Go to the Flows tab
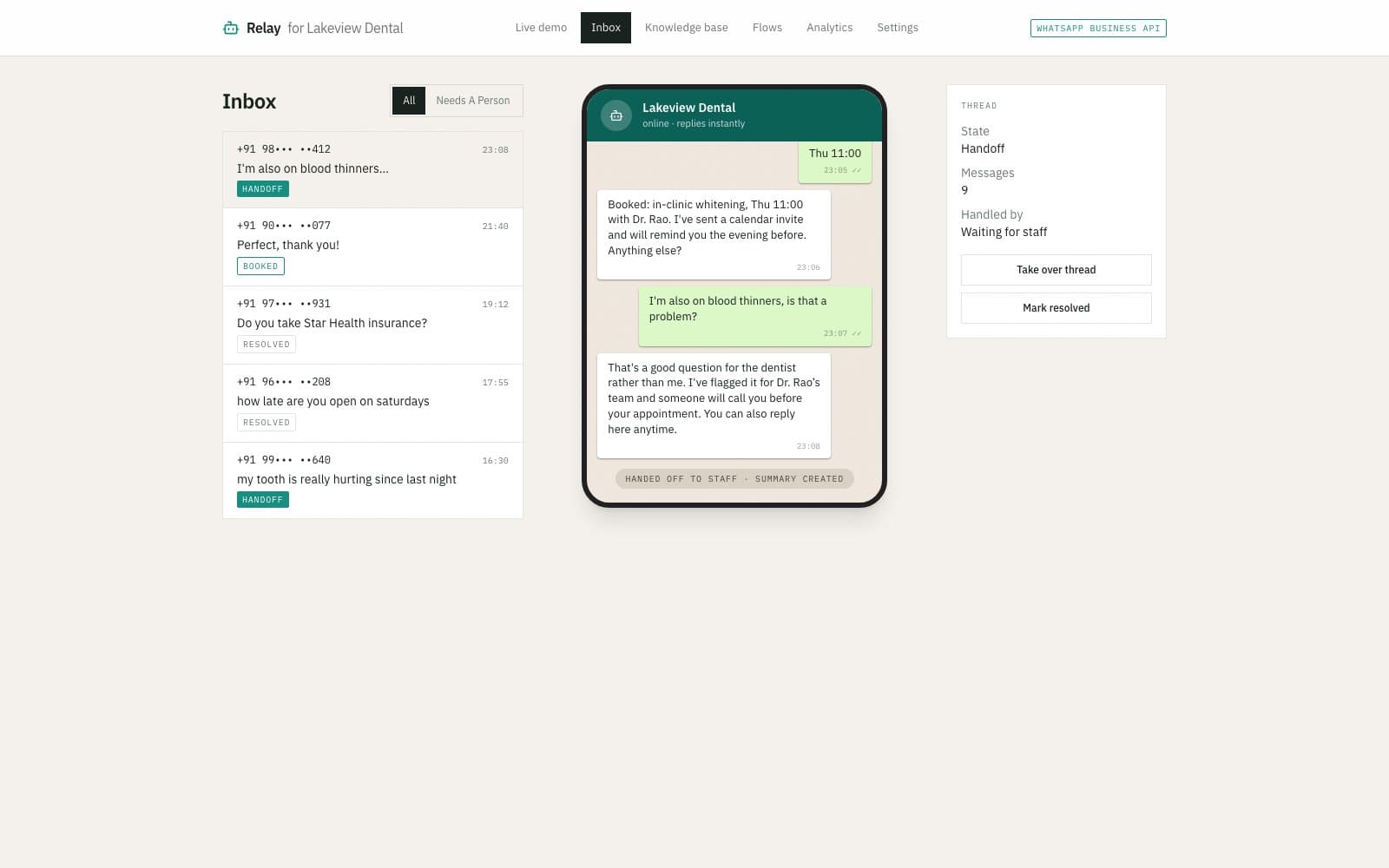The image size is (1389, 868). (767, 28)
